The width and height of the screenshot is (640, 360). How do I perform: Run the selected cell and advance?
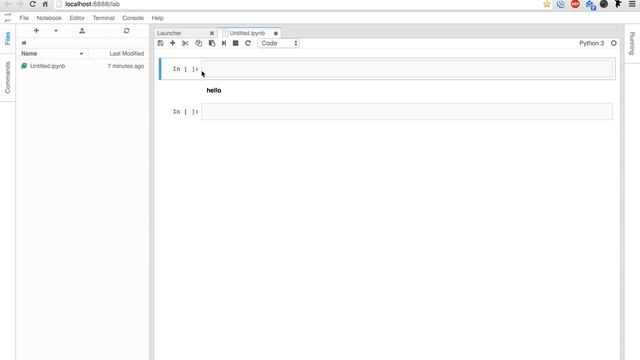tap(224, 43)
